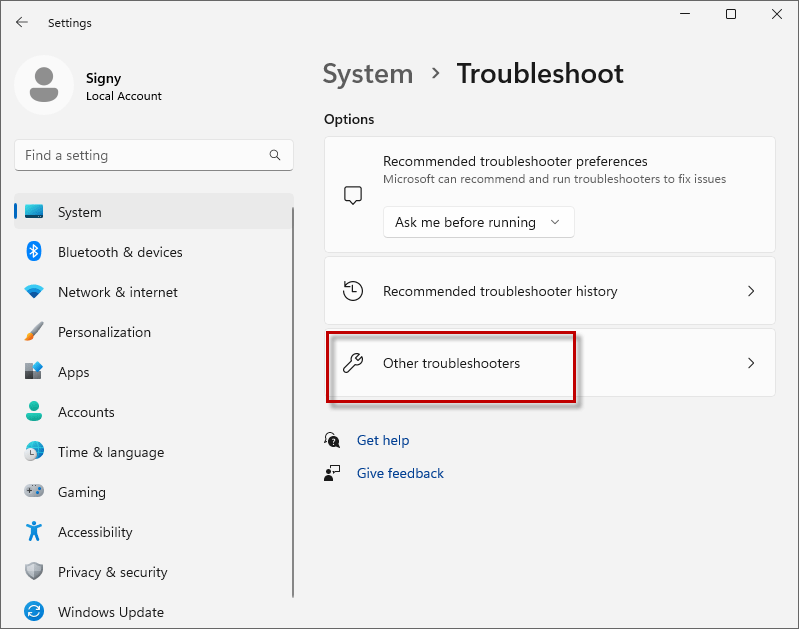Viewport: 799px width, 629px height.
Task: Open the Apps settings page
Action: pyautogui.click(x=154, y=372)
